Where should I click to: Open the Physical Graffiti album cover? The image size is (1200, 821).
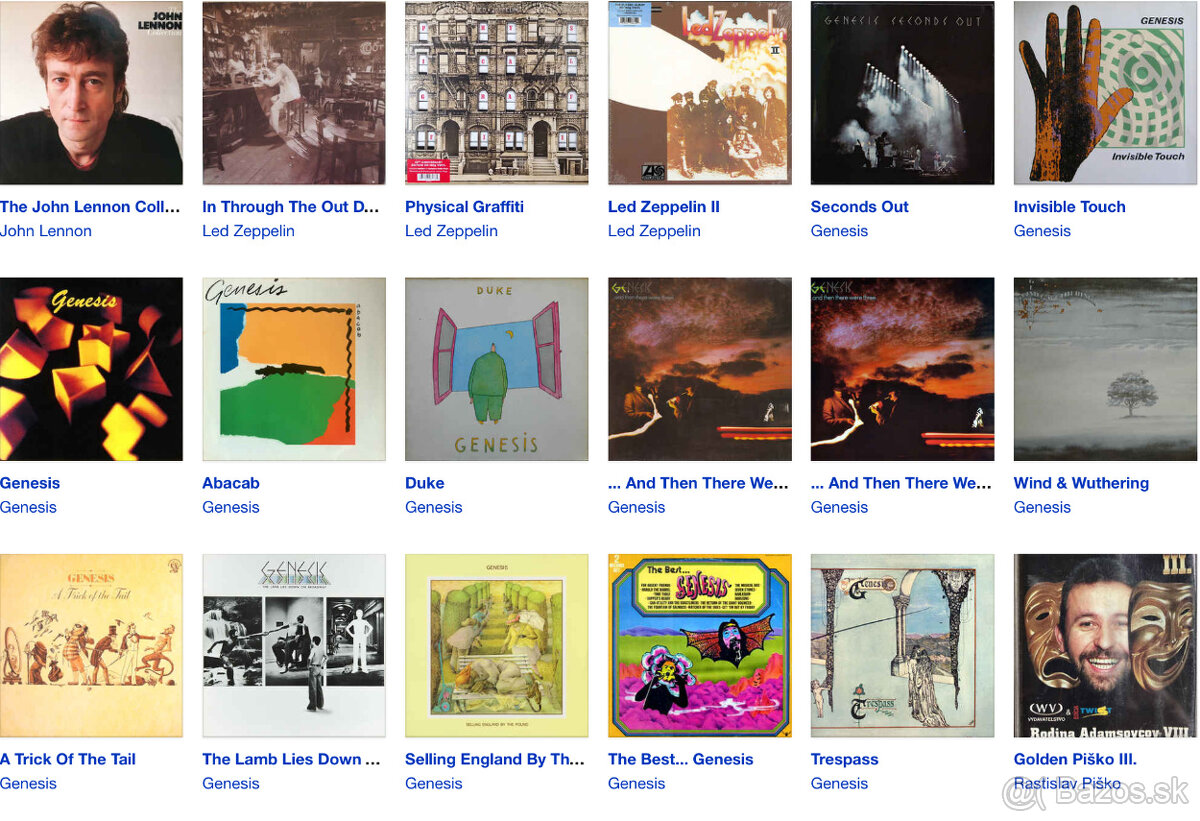[497, 93]
